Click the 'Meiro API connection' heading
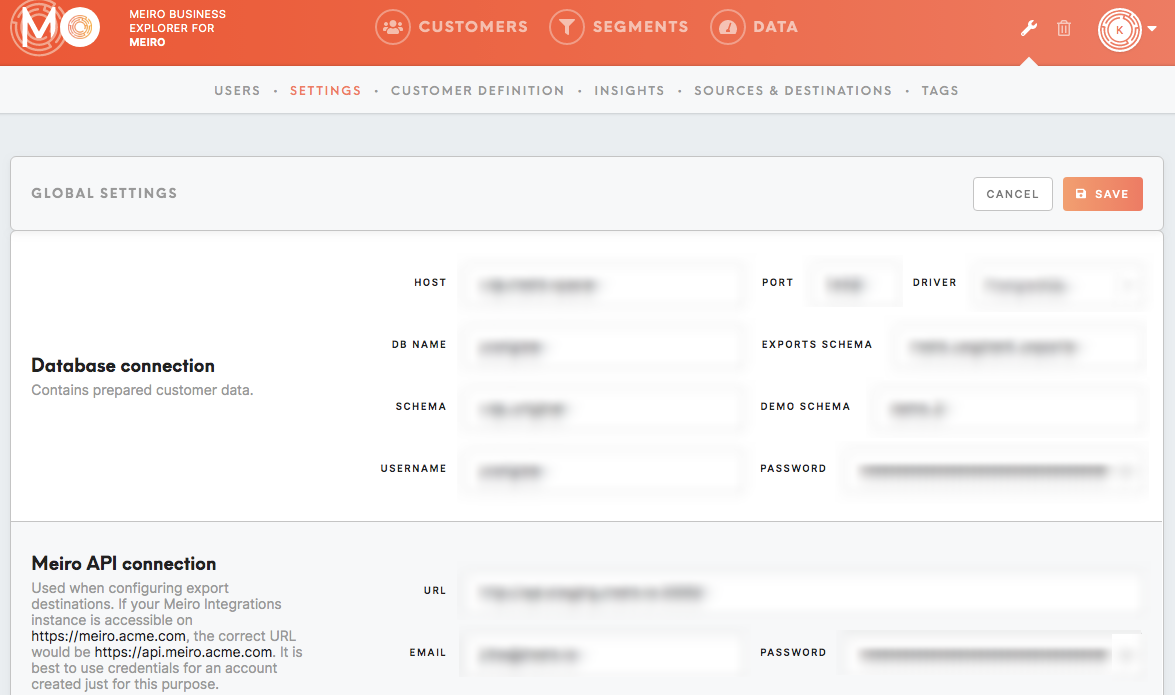This screenshot has height=695, width=1175. coord(124,564)
